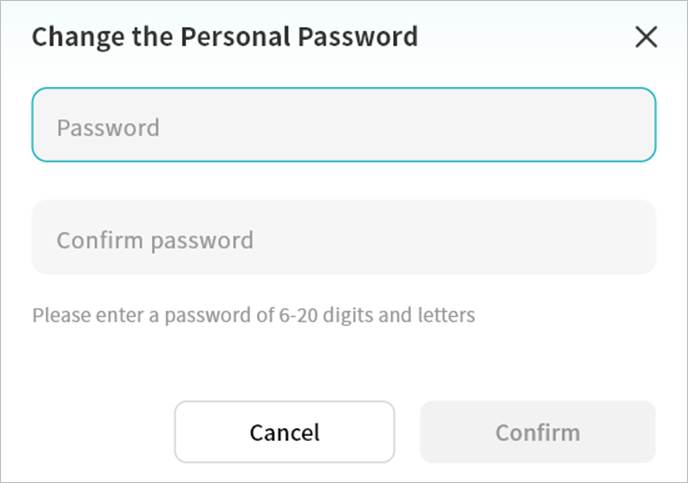Focus the Password input field
The image size is (688, 483).
[343, 125]
